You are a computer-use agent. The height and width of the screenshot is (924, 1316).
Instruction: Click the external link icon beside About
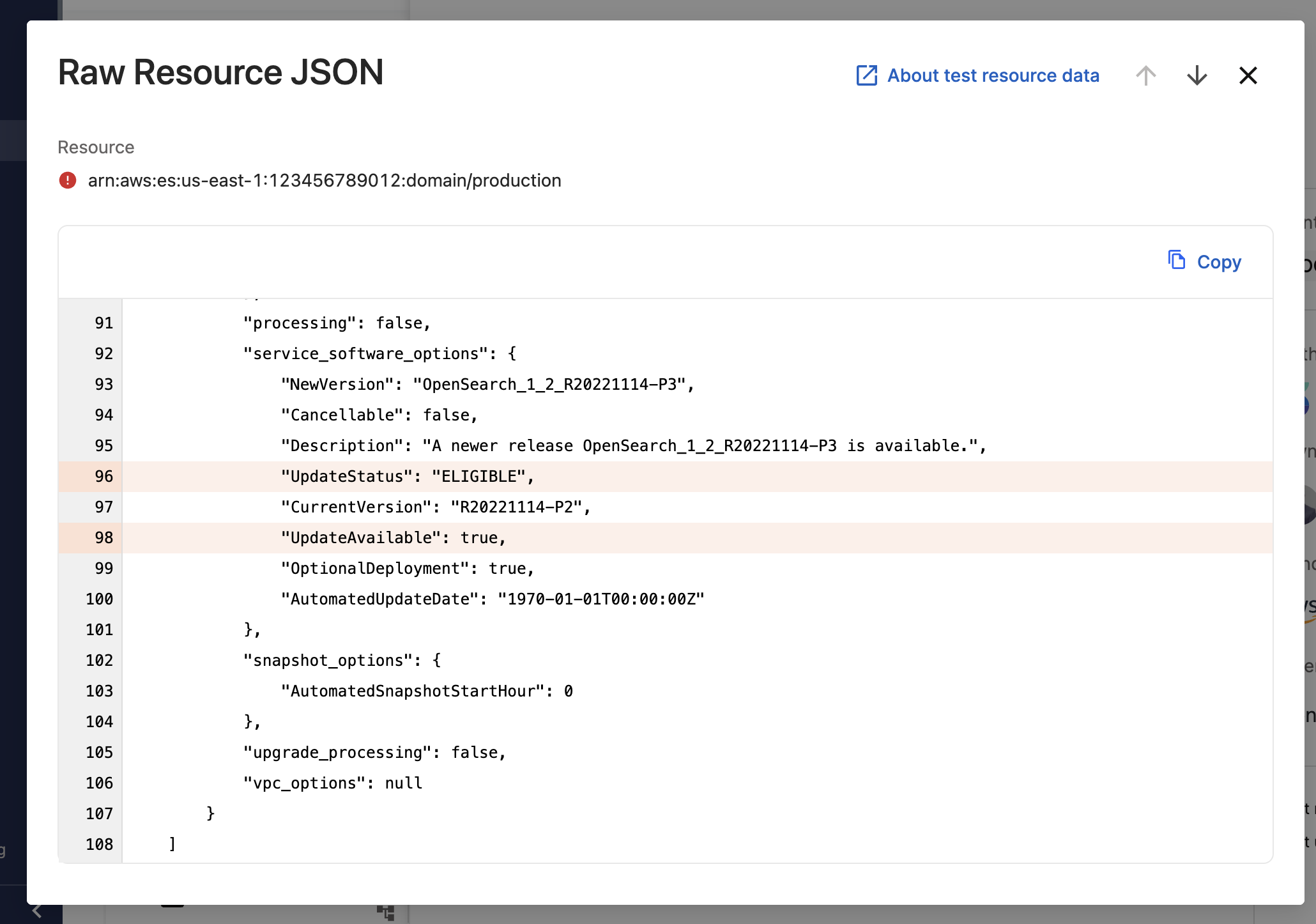(x=866, y=75)
